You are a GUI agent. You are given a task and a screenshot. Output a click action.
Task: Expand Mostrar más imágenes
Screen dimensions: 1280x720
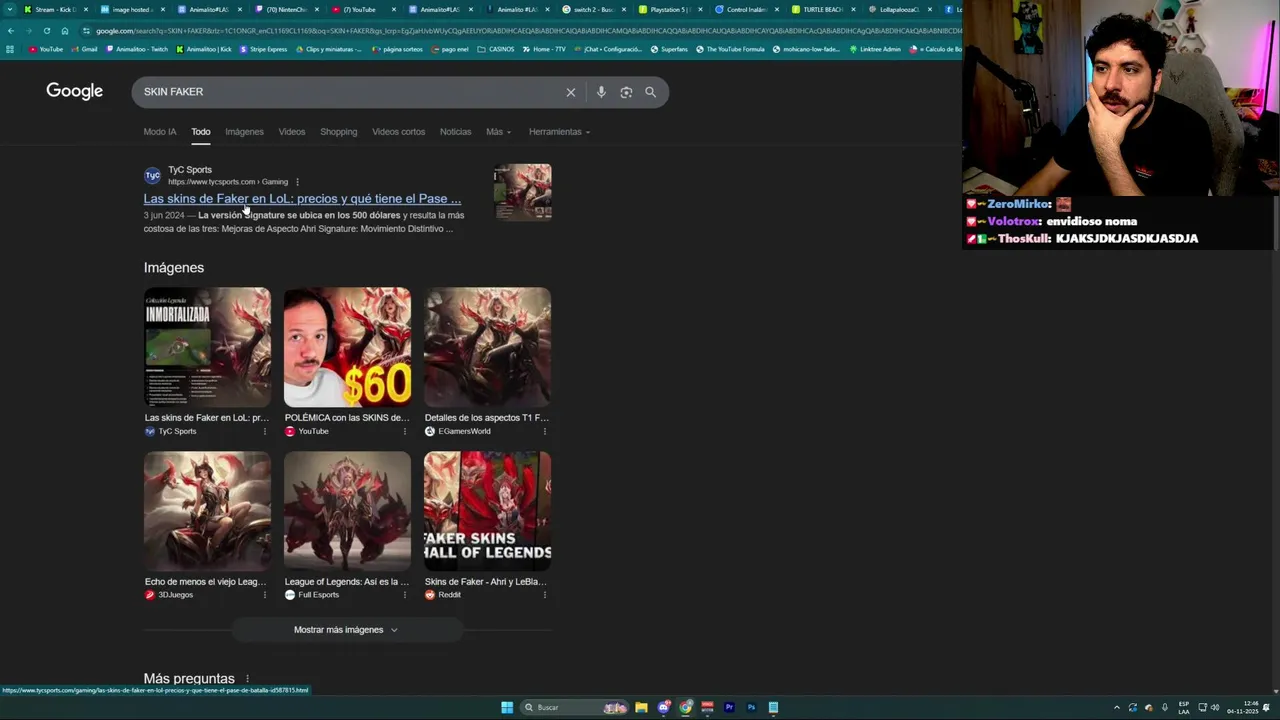(346, 630)
